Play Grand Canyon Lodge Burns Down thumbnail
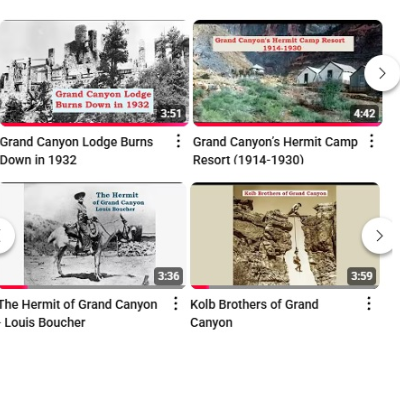This screenshot has width=400, height=400. point(94,73)
